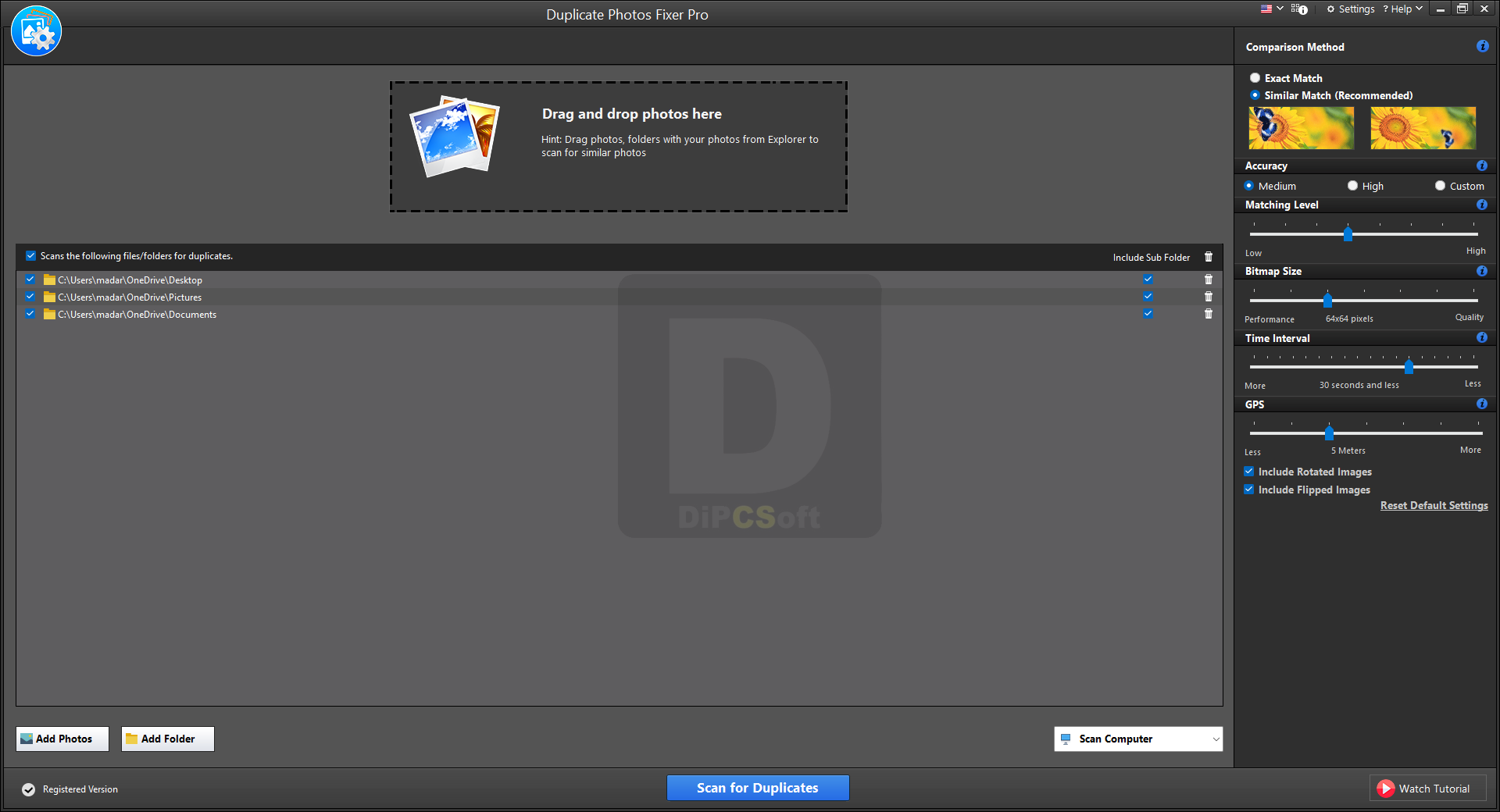Toggle Include Sub Folder for Desktop row
Viewport: 1500px width, 812px height.
coord(1148,280)
